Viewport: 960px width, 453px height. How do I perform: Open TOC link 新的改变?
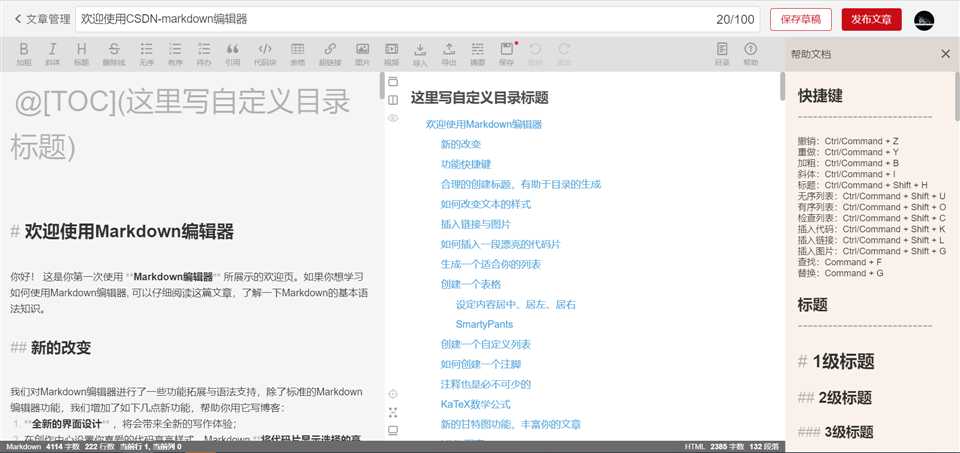tap(460, 144)
